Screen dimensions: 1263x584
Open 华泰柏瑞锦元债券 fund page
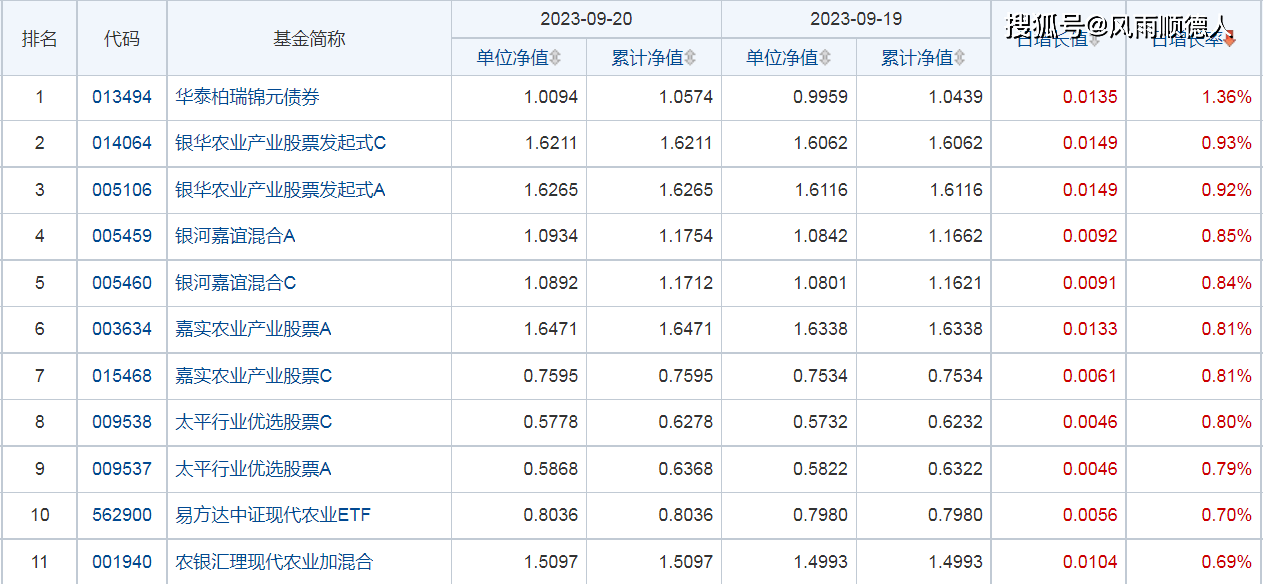(247, 97)
